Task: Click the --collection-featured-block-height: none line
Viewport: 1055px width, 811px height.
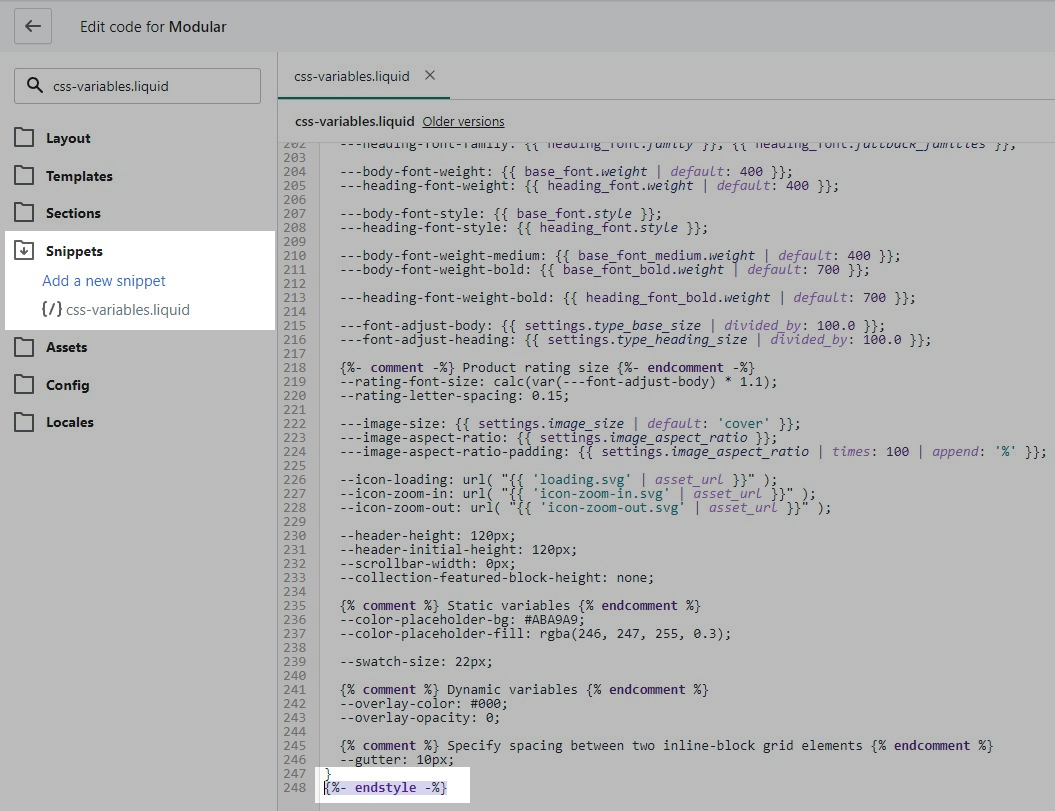Action: pyautogui.click(x=497, y=577)
